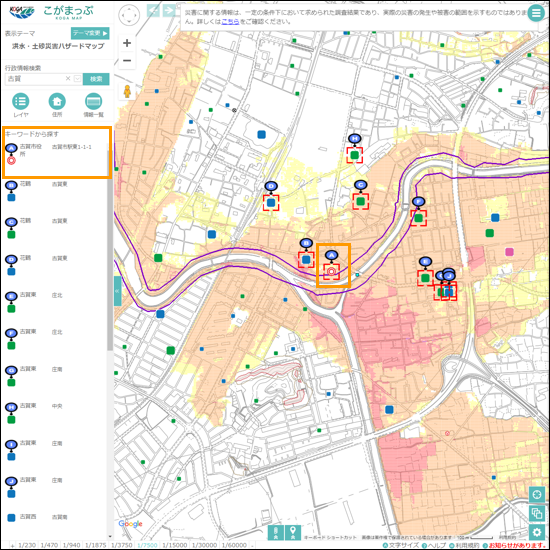Open the search history dropdown arrow
The image size is (550, 550).
coord(78,79)
